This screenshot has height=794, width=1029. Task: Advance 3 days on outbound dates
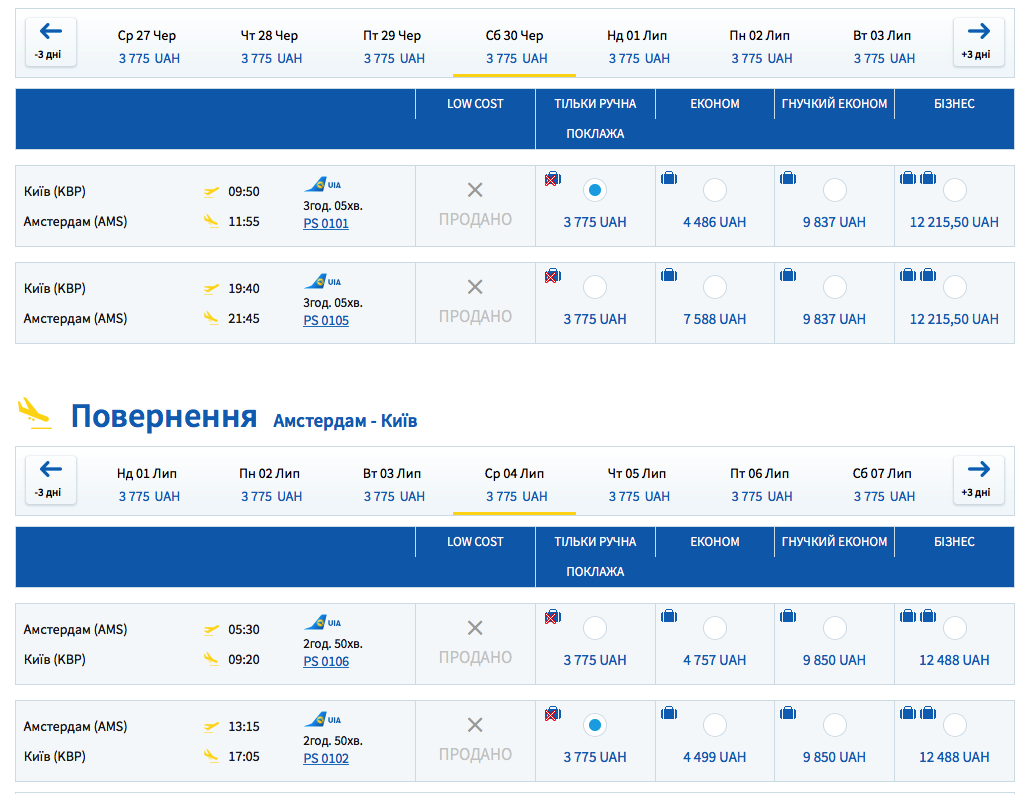click(978, 41)
